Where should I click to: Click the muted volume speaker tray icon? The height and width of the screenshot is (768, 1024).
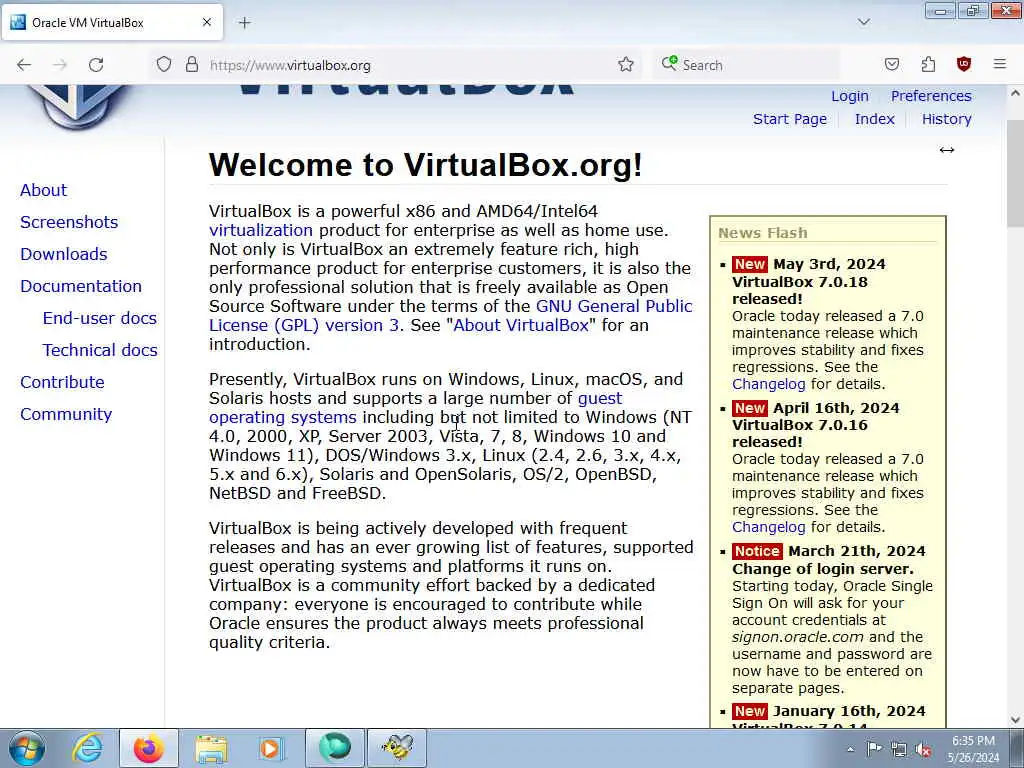coord(923,749)
